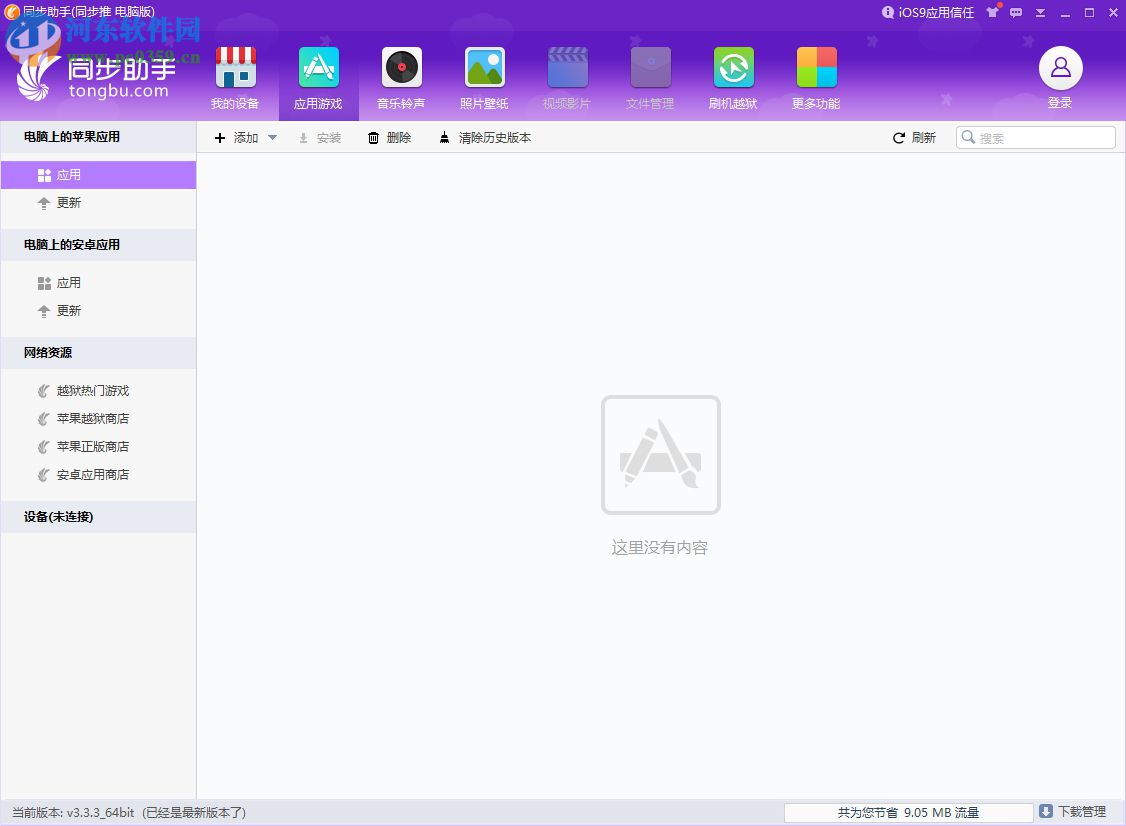Image resolution: width=1126 pixels, height=826 pixels.
Task: Open 下载管理 download manager
Action: click(x=1073, y=812)
